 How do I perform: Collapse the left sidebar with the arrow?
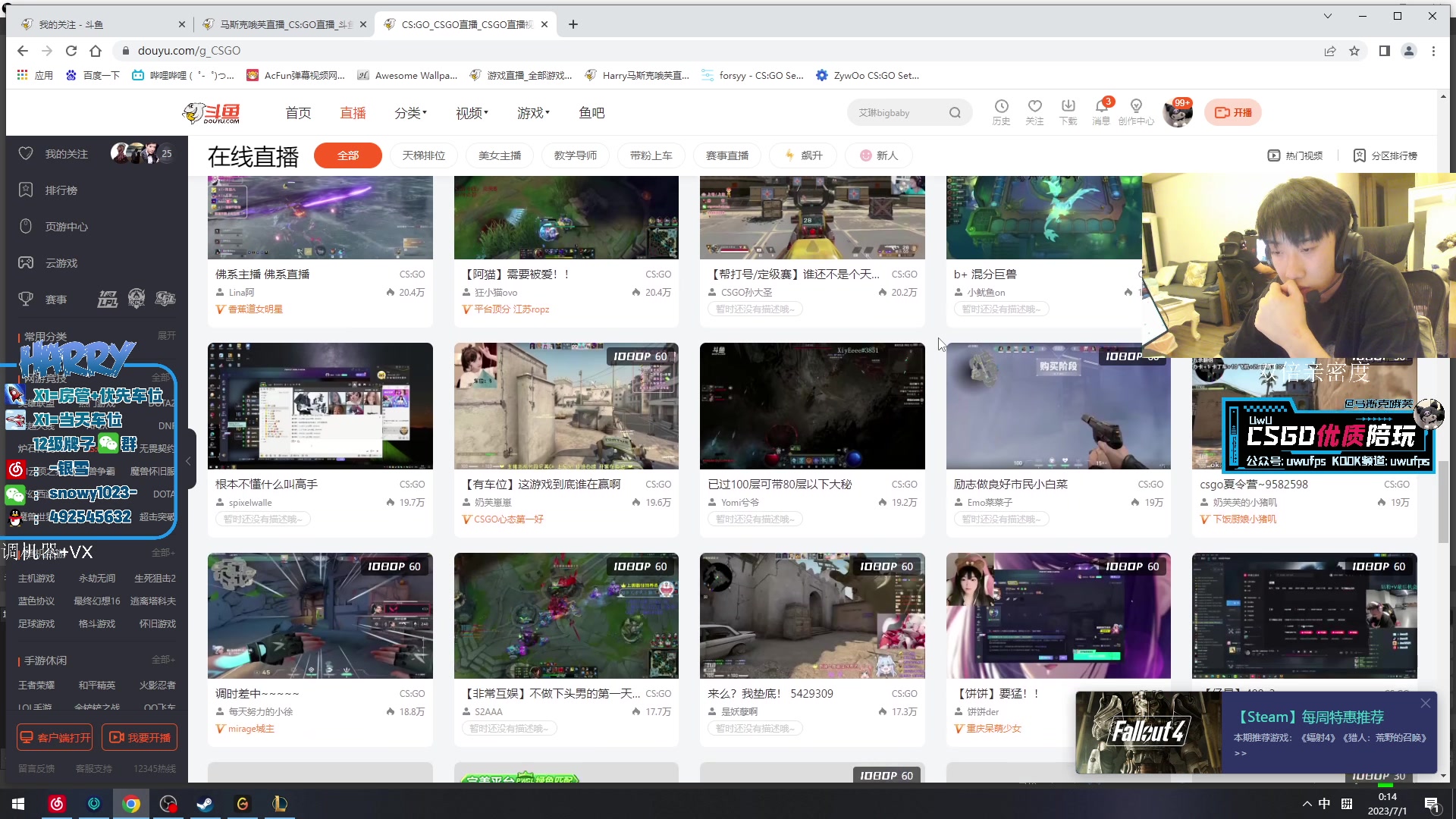189,460
